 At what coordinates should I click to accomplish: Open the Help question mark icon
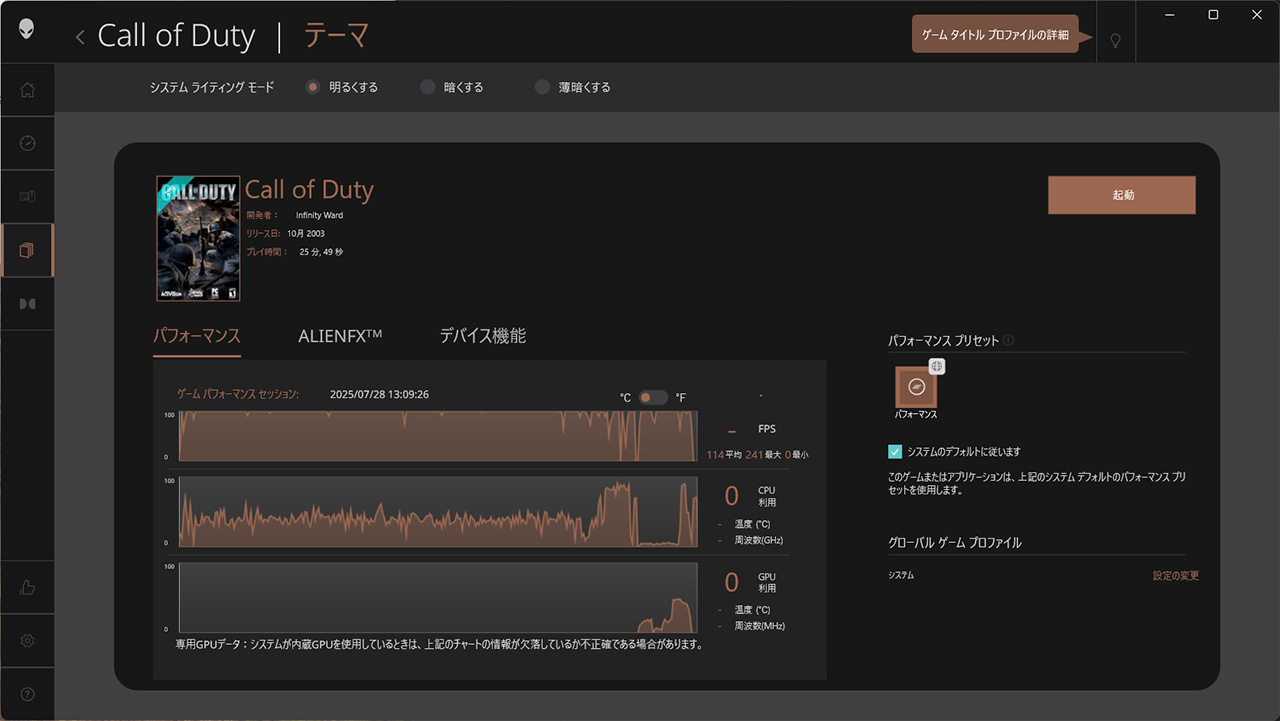[x=27, y=694]
